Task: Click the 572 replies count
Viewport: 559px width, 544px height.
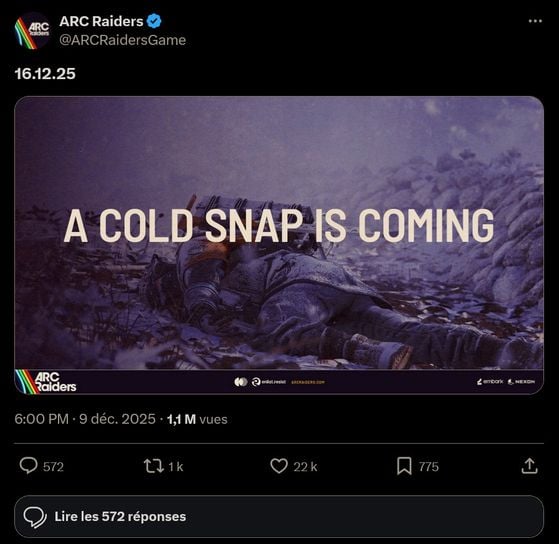Action: pyautogui.click(x=53, y=467)
